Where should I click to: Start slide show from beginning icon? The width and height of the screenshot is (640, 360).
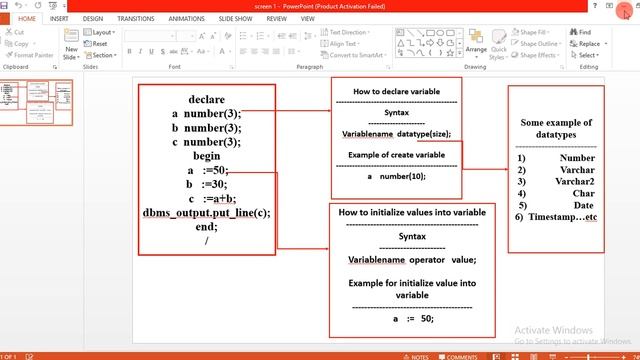click(53, 5)
